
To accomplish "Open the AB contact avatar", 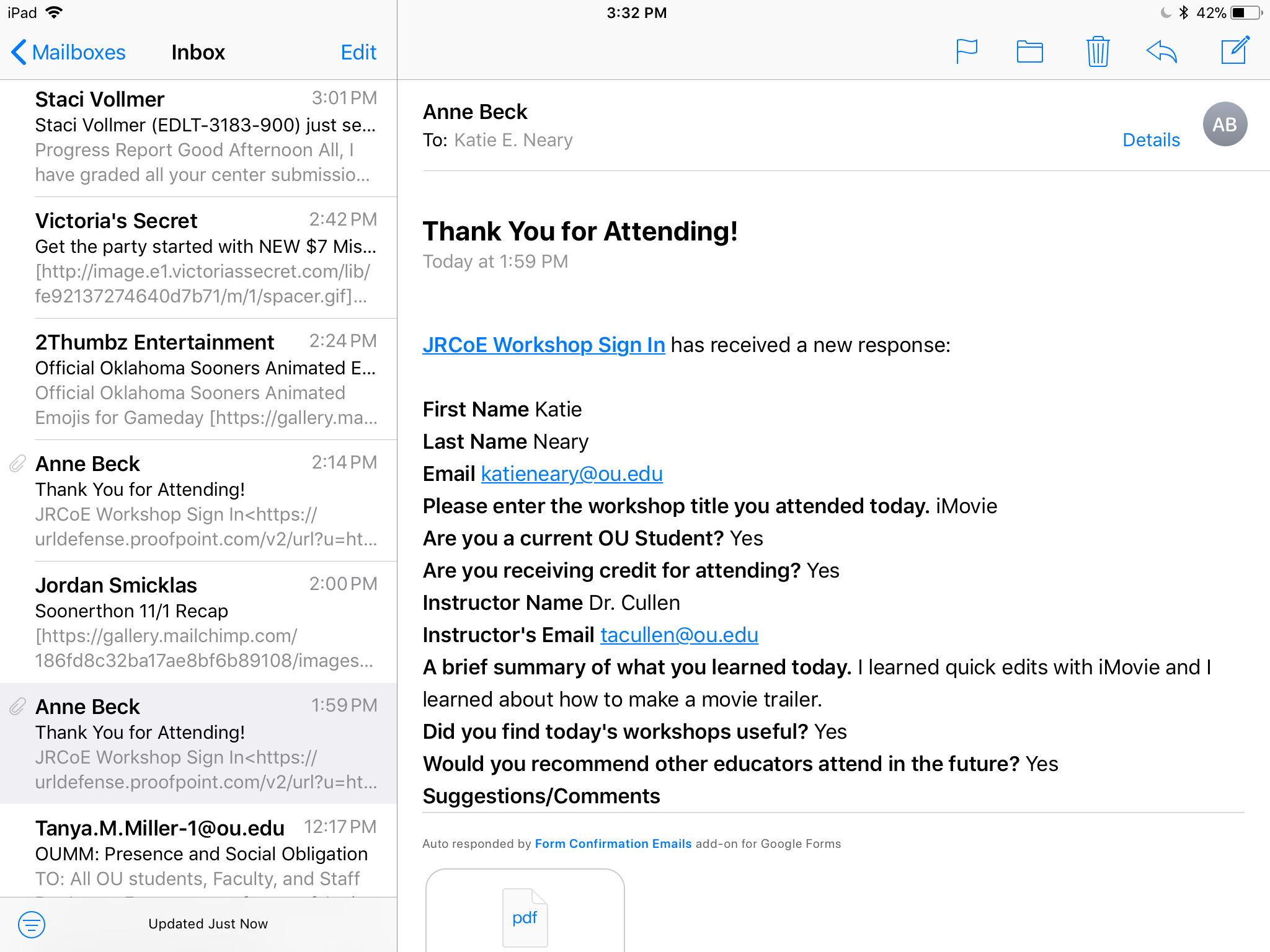I will (1224, 125).
